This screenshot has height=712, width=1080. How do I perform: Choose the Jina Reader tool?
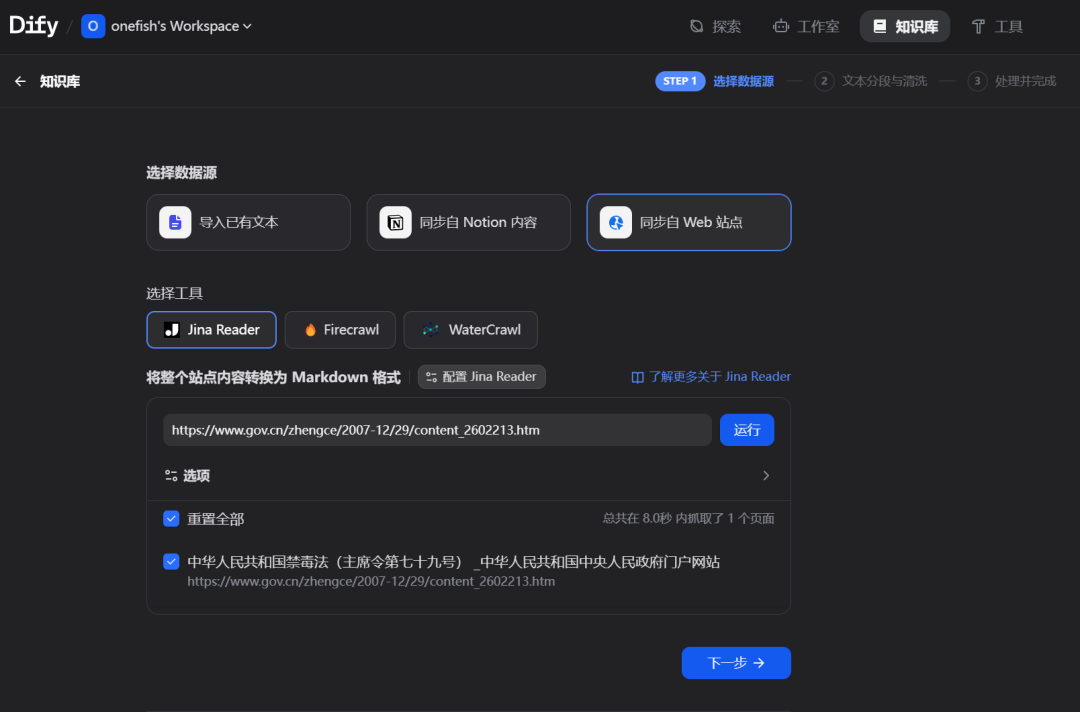211,330
